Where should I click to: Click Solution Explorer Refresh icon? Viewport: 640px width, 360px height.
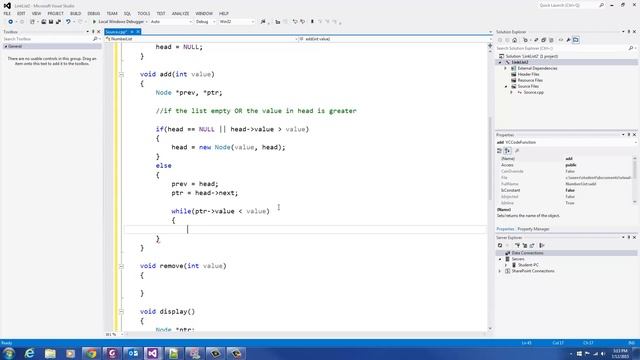point(536,40)
